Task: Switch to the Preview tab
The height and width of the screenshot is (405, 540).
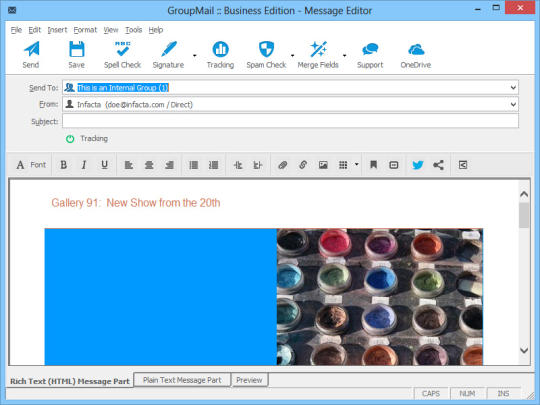Action: 249,380
